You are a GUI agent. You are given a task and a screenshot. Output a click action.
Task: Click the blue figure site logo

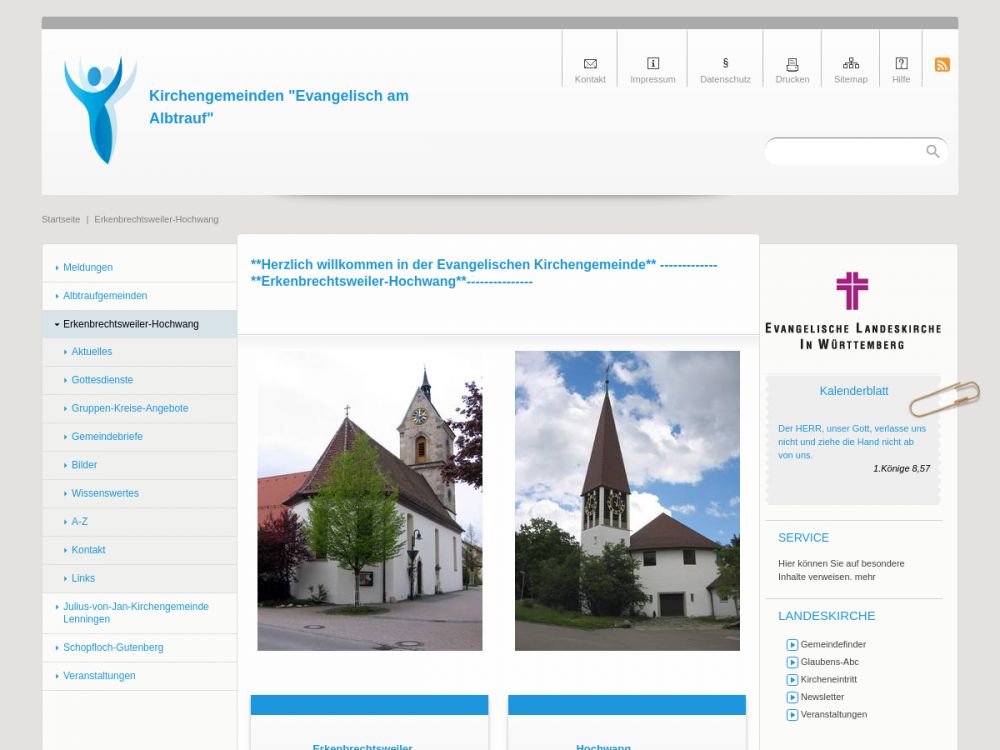point(99,110)
